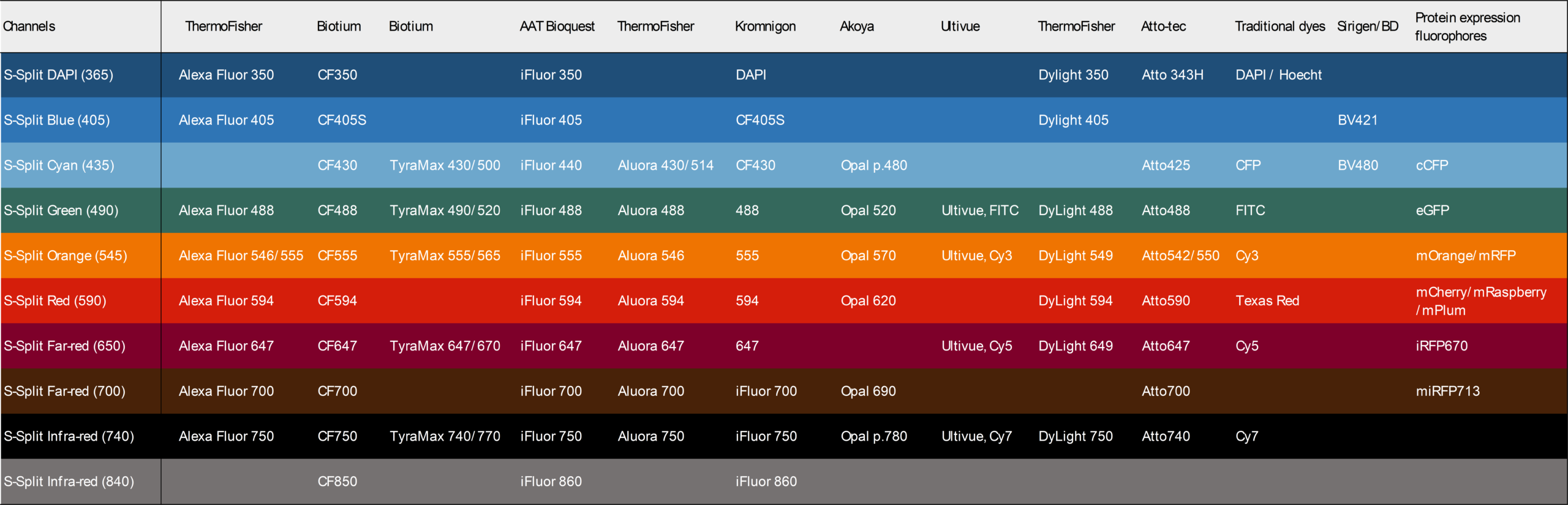Select the Ultivue, FITC cell
The width and height of the screenshot is (1568, 505).
pyautogui.click(x=980, y=210)
